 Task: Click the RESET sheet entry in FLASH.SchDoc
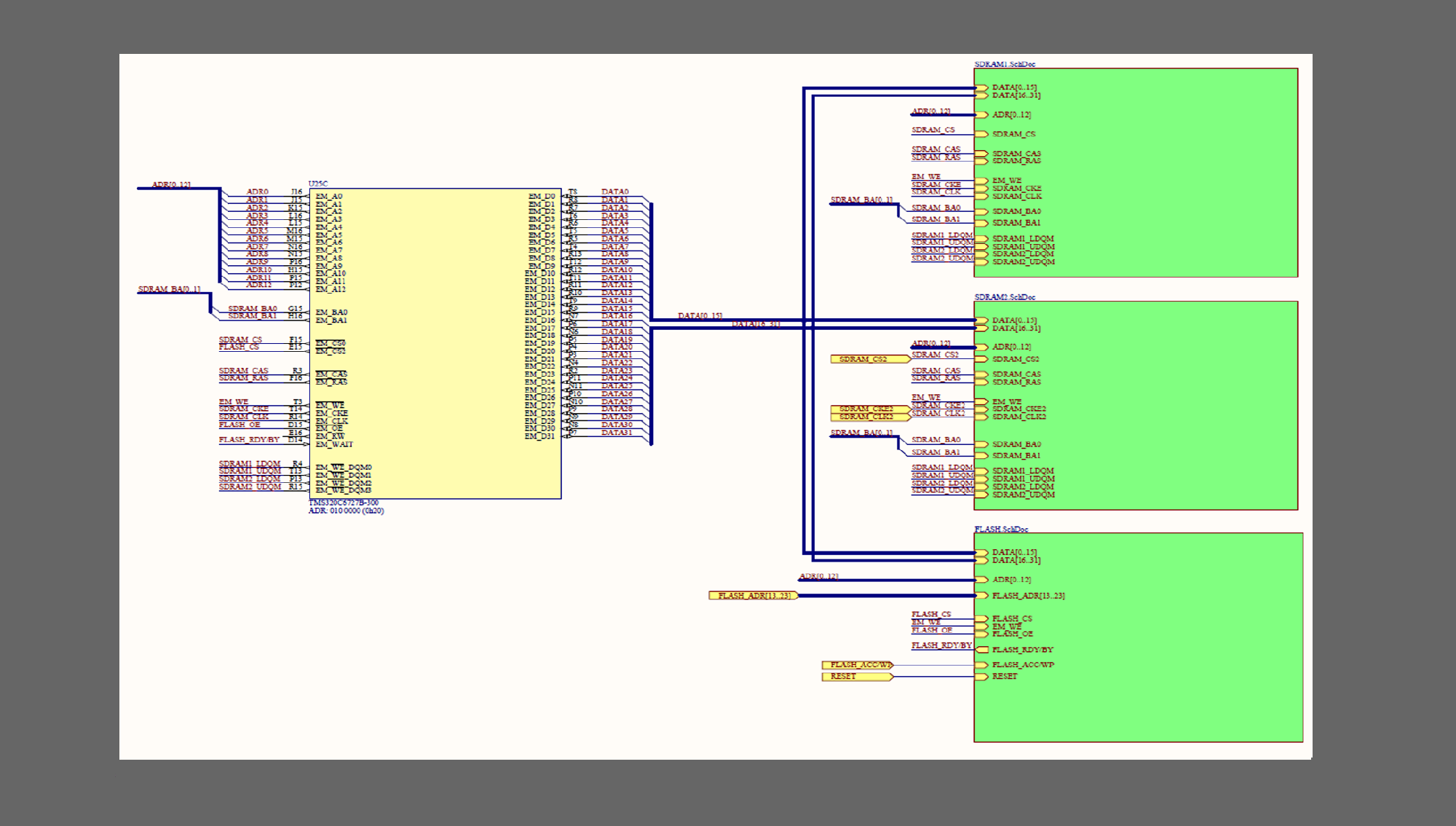pos(997,677)
